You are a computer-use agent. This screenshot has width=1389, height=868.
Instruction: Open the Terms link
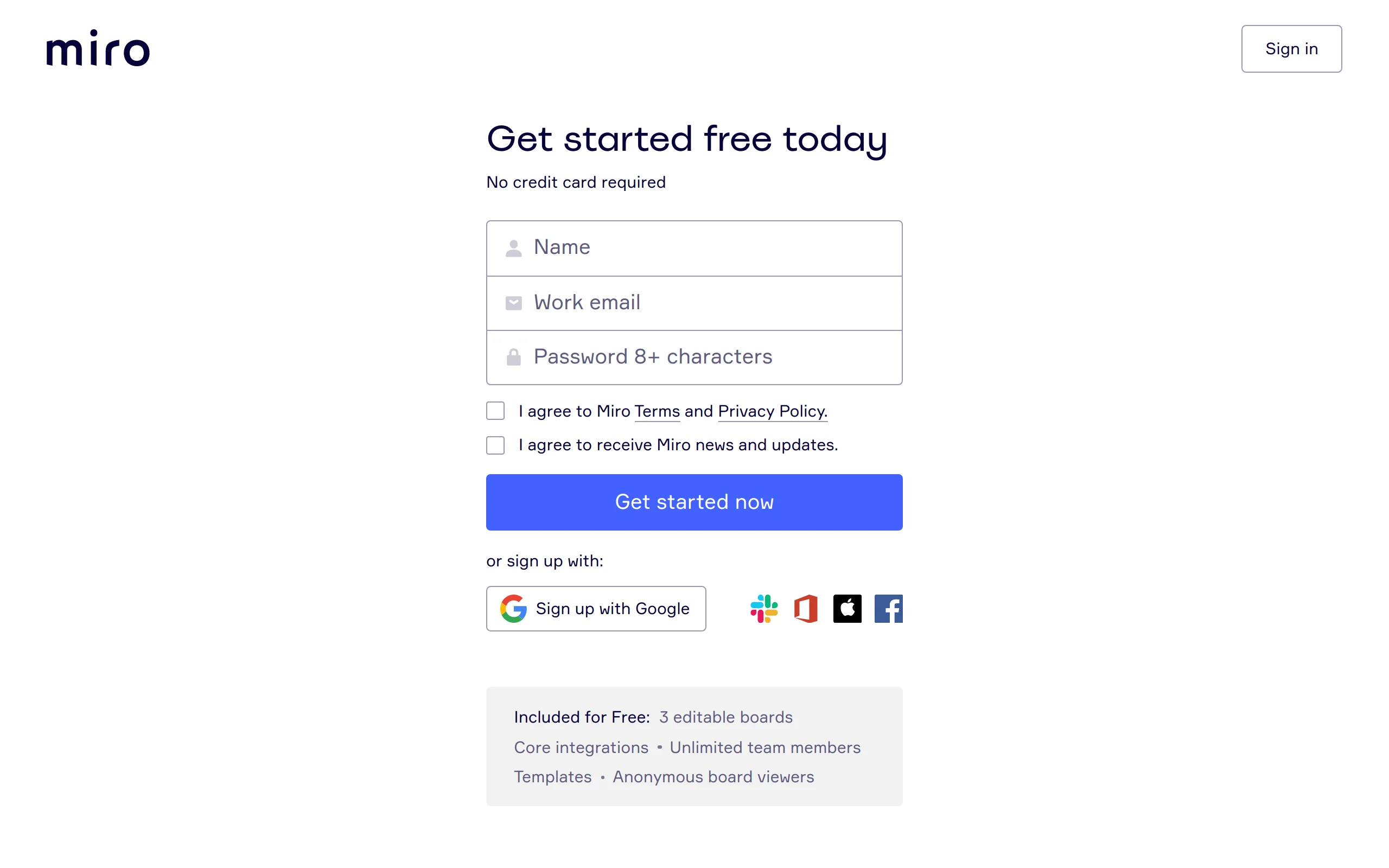tap(657, 412)
